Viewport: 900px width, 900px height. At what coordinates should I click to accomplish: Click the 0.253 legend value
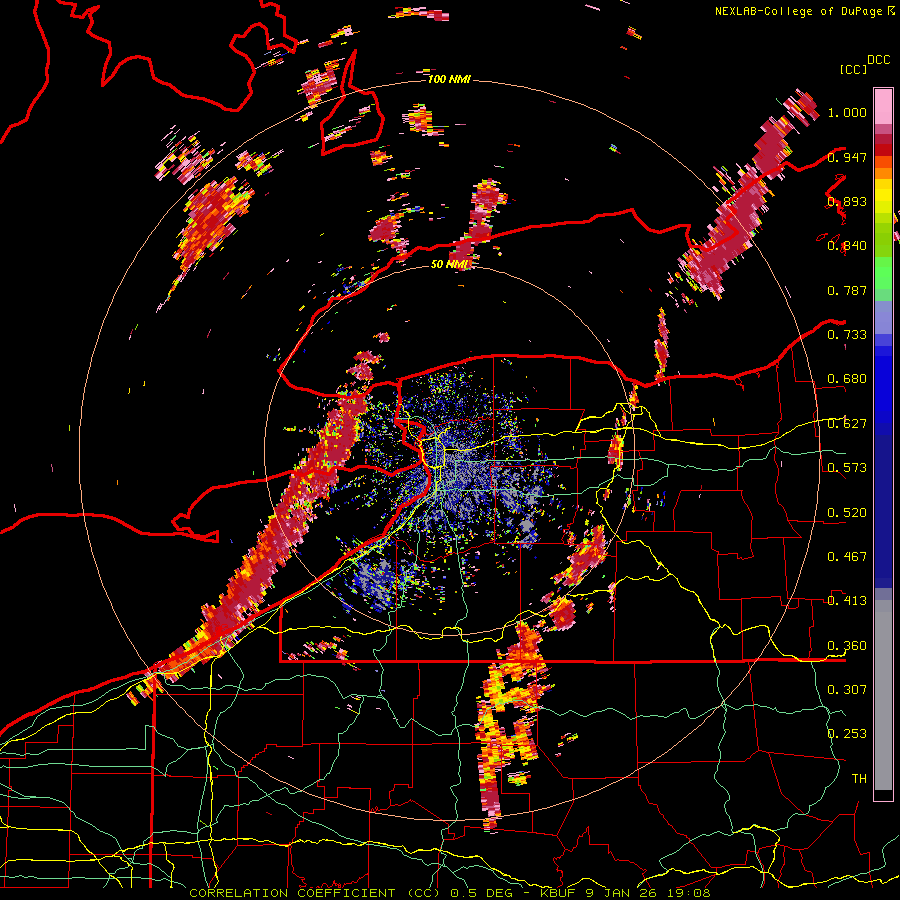click(847, 734)
